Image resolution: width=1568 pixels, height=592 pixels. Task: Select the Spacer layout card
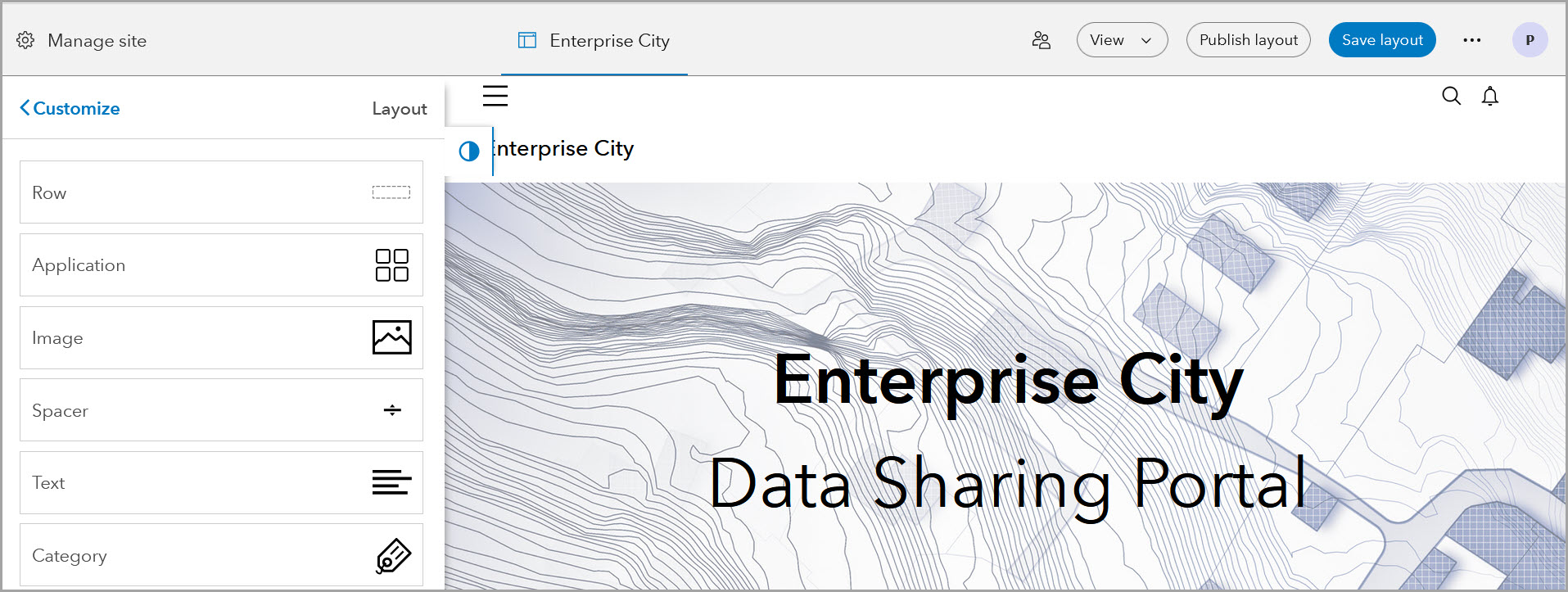coord(221,410)
